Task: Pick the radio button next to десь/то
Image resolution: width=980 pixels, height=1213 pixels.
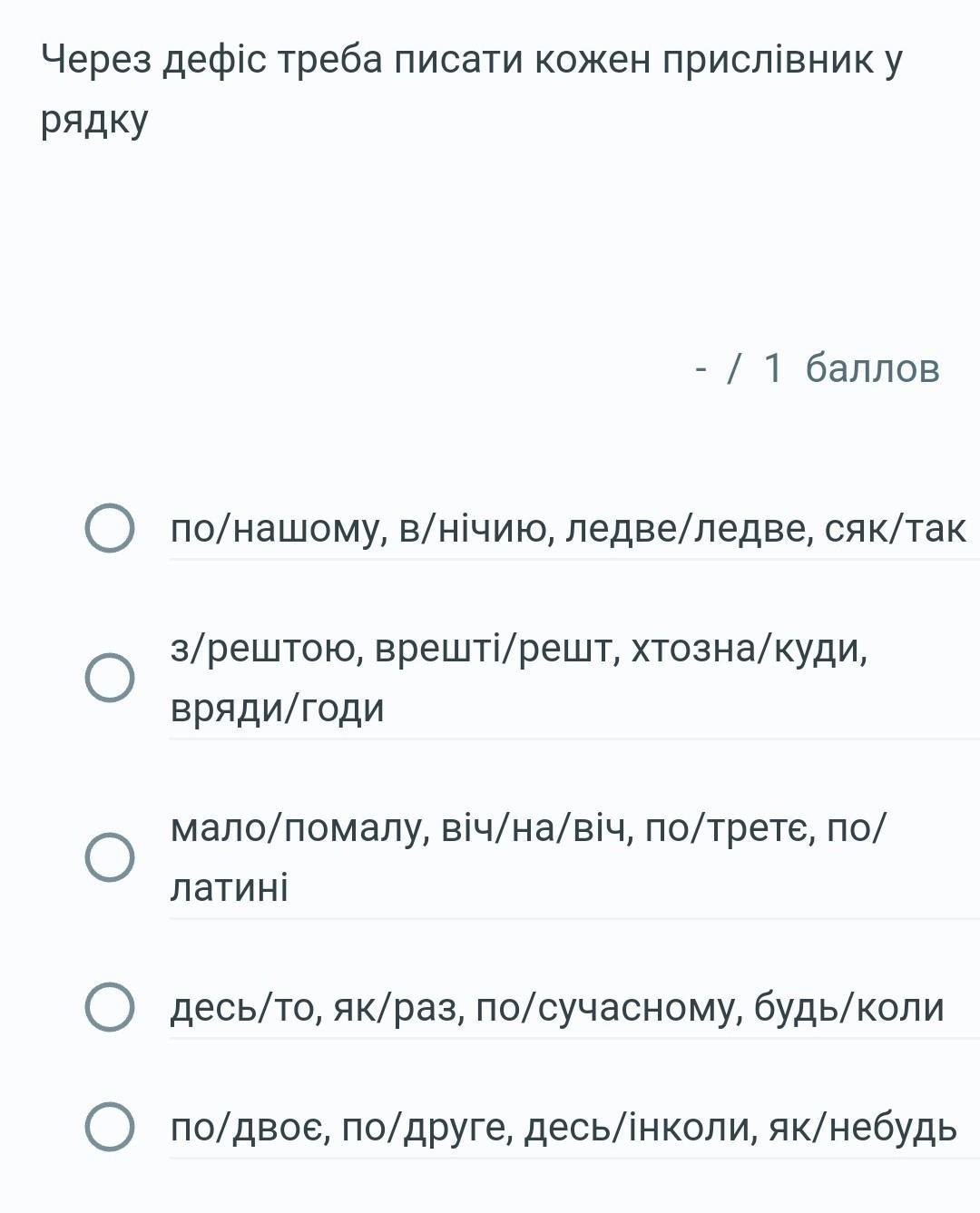Action: (x=110, y=1007)
